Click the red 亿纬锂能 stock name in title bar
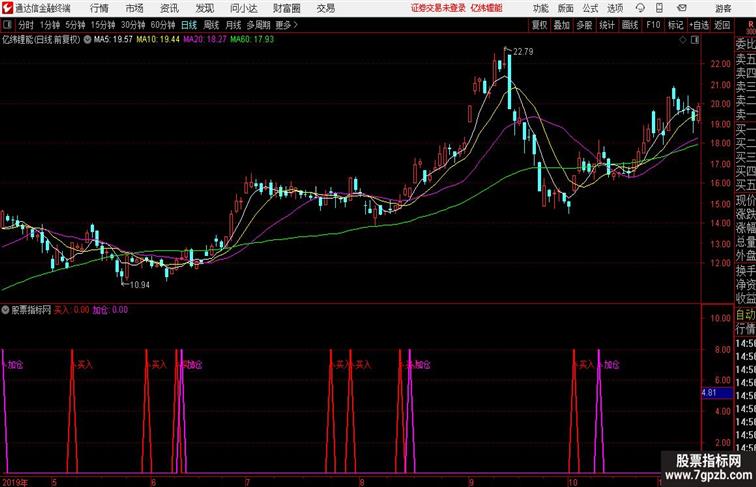The image size is (756, 487). (486, 8)
